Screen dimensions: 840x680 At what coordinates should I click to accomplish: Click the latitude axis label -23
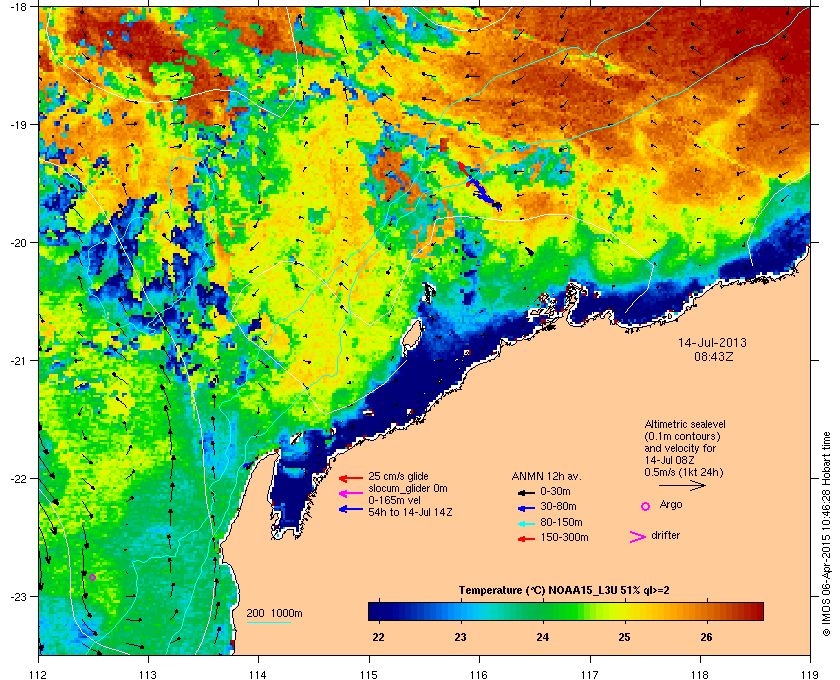point(19,596)
